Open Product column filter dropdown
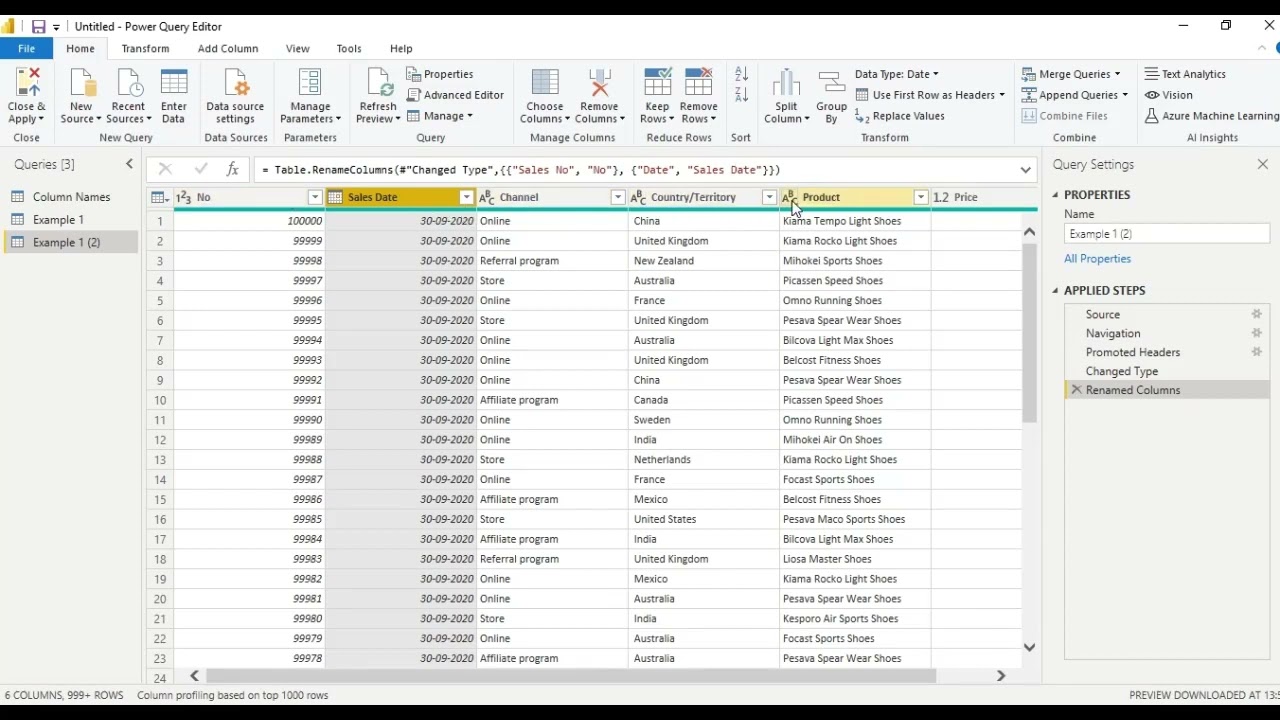 pyautogui.click(x=921, y=198)
